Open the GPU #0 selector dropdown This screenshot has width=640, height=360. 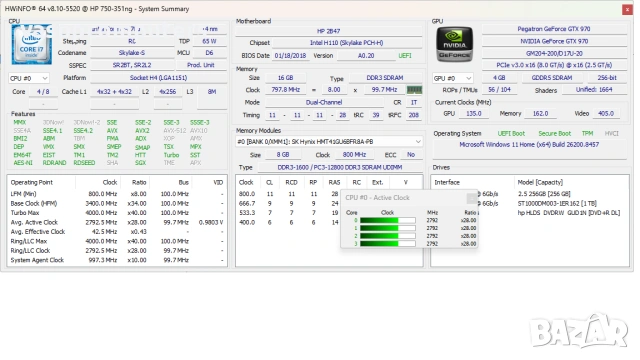click(452, 78)
